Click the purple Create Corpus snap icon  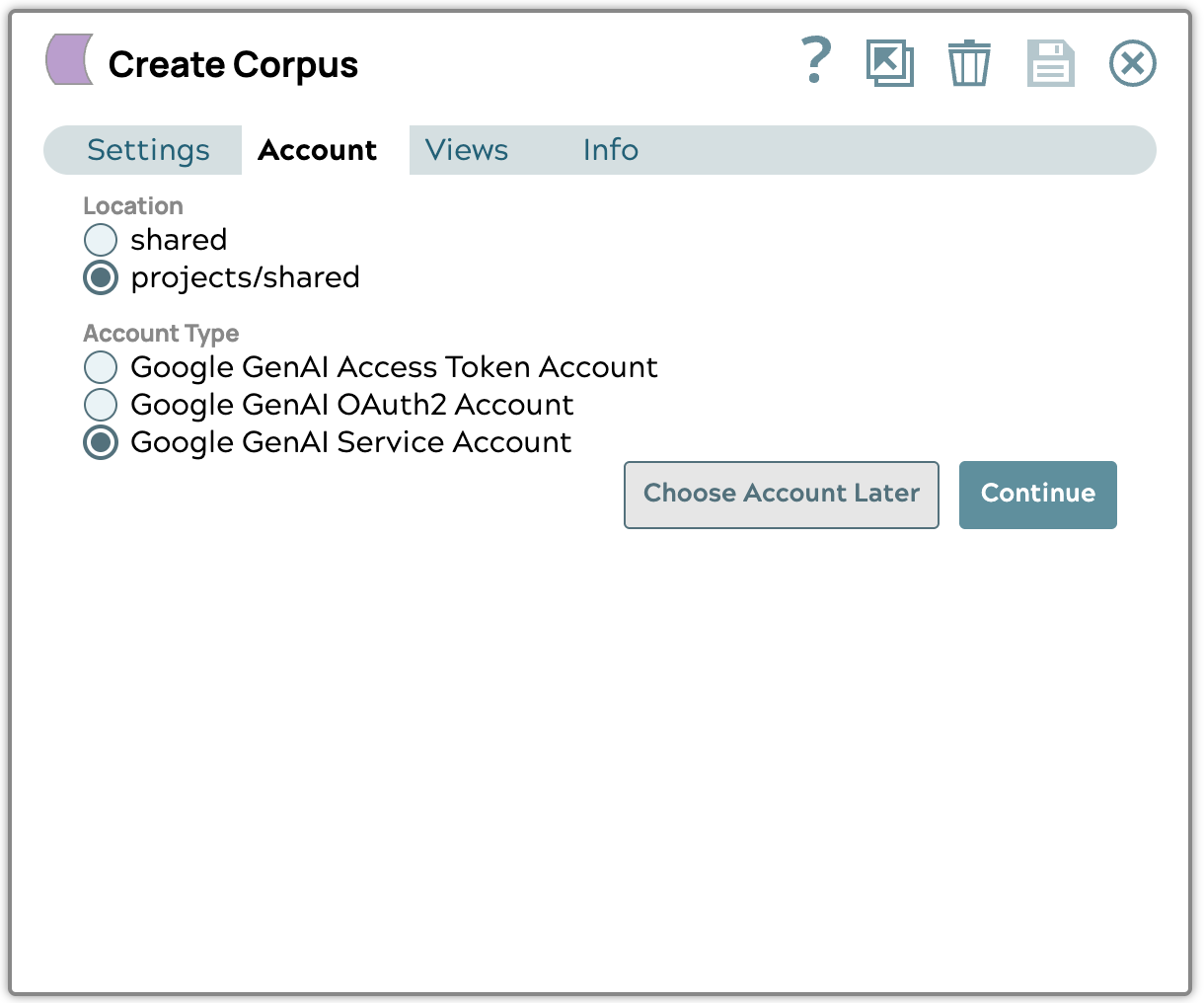click(x=70, y=59)
